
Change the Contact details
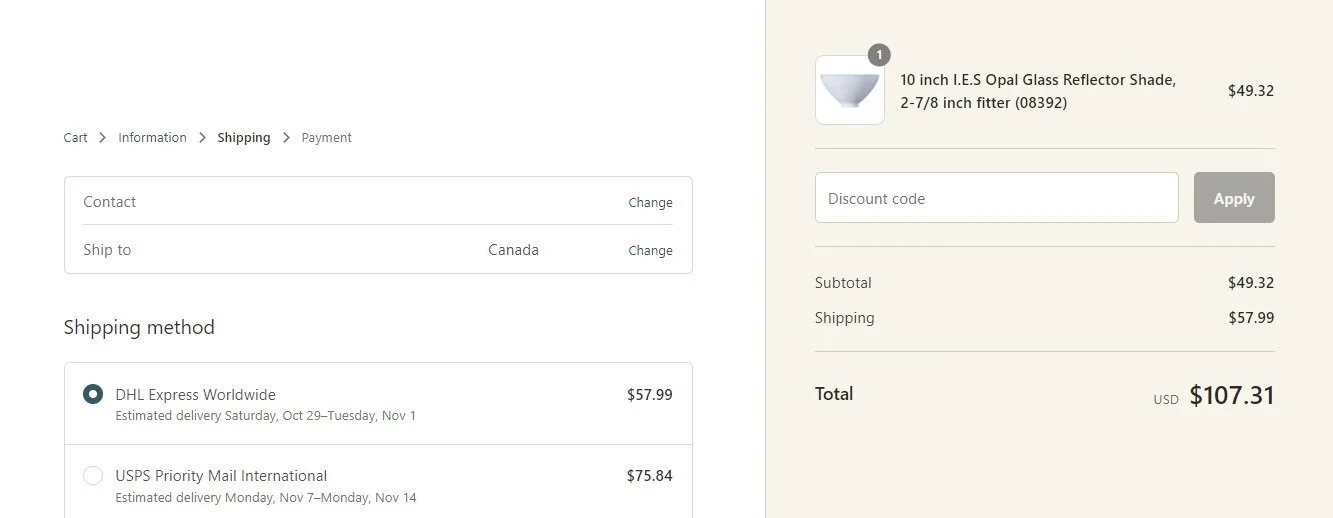(650, 202)
